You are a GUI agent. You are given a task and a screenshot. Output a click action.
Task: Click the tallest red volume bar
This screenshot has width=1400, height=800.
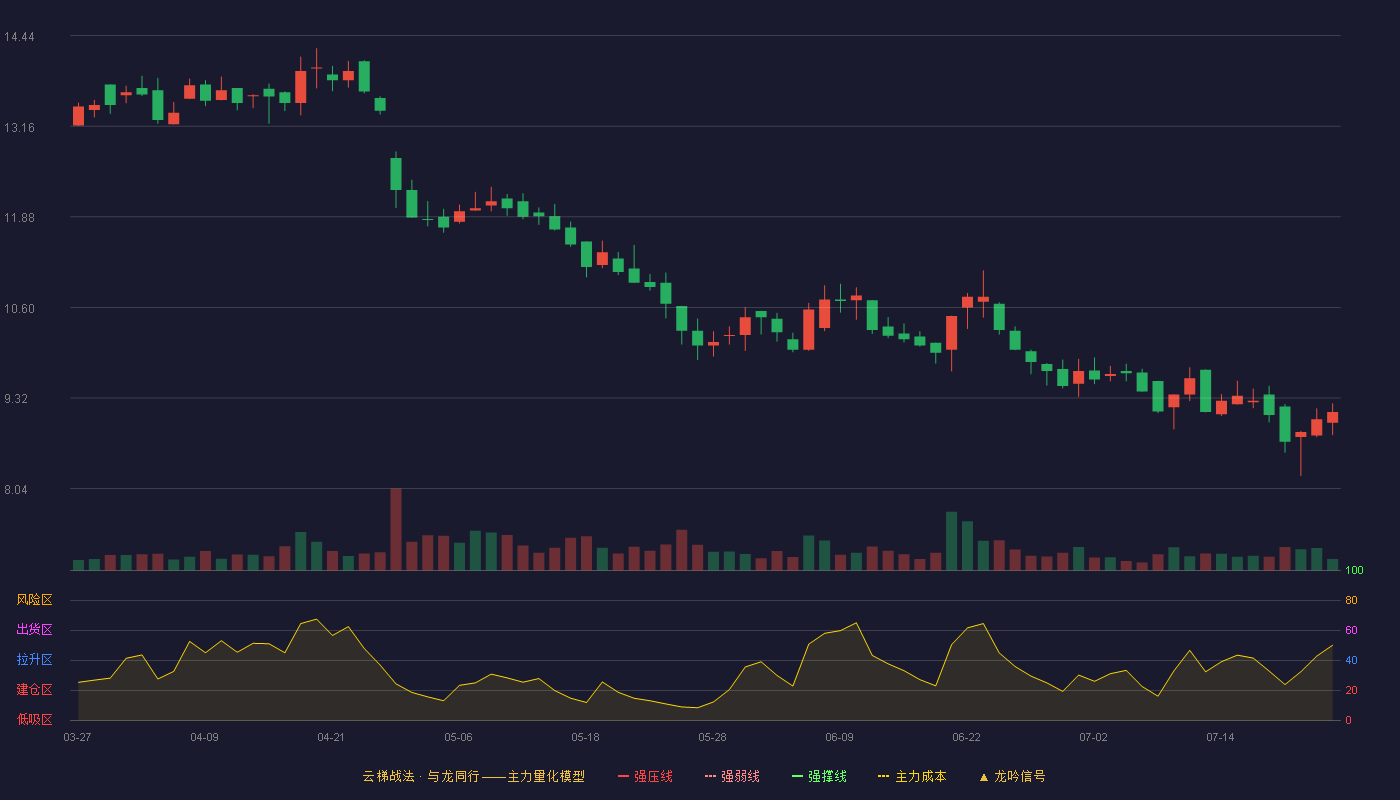pos(396,529)
